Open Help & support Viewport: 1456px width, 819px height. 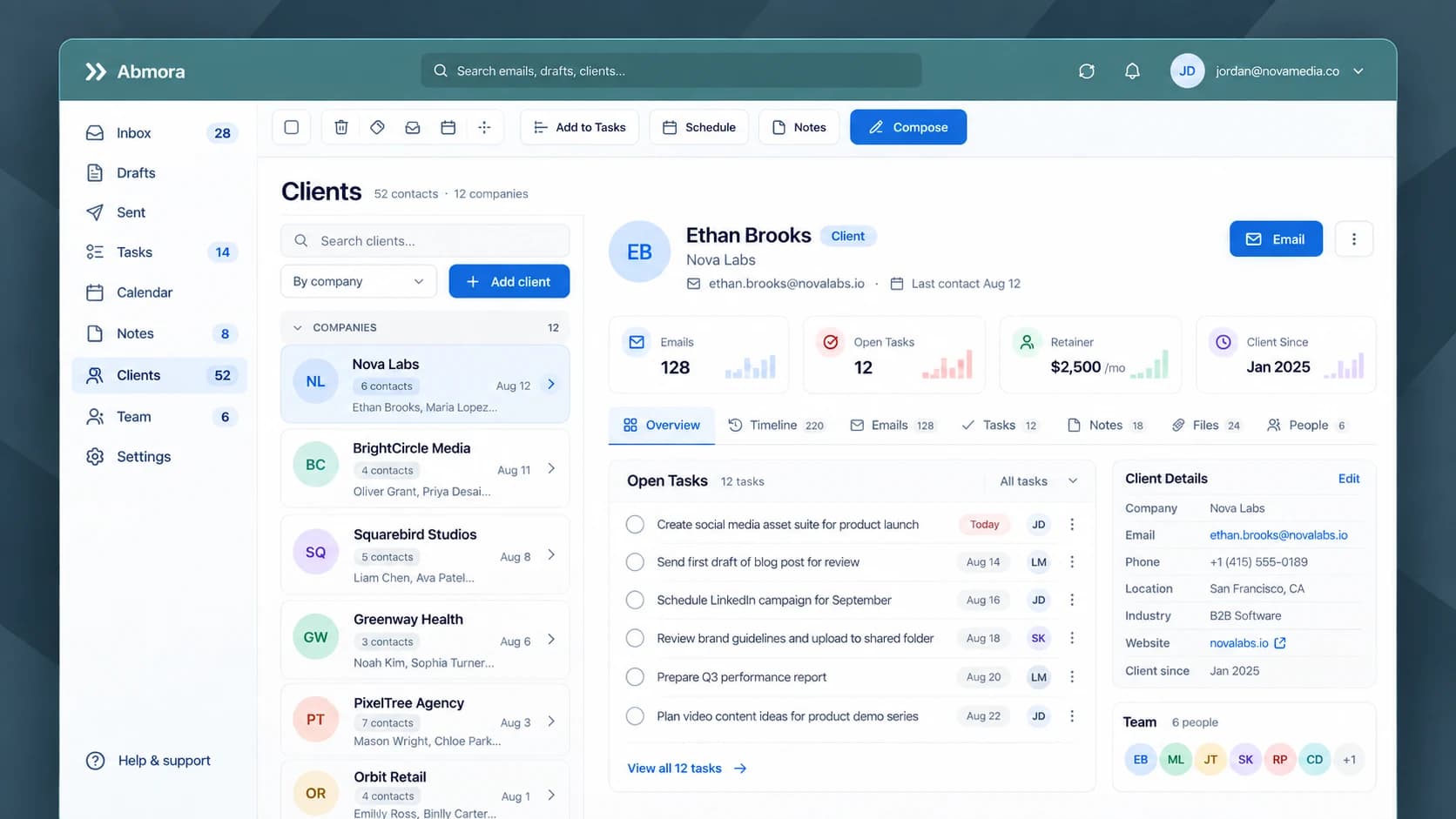[148, 761]
